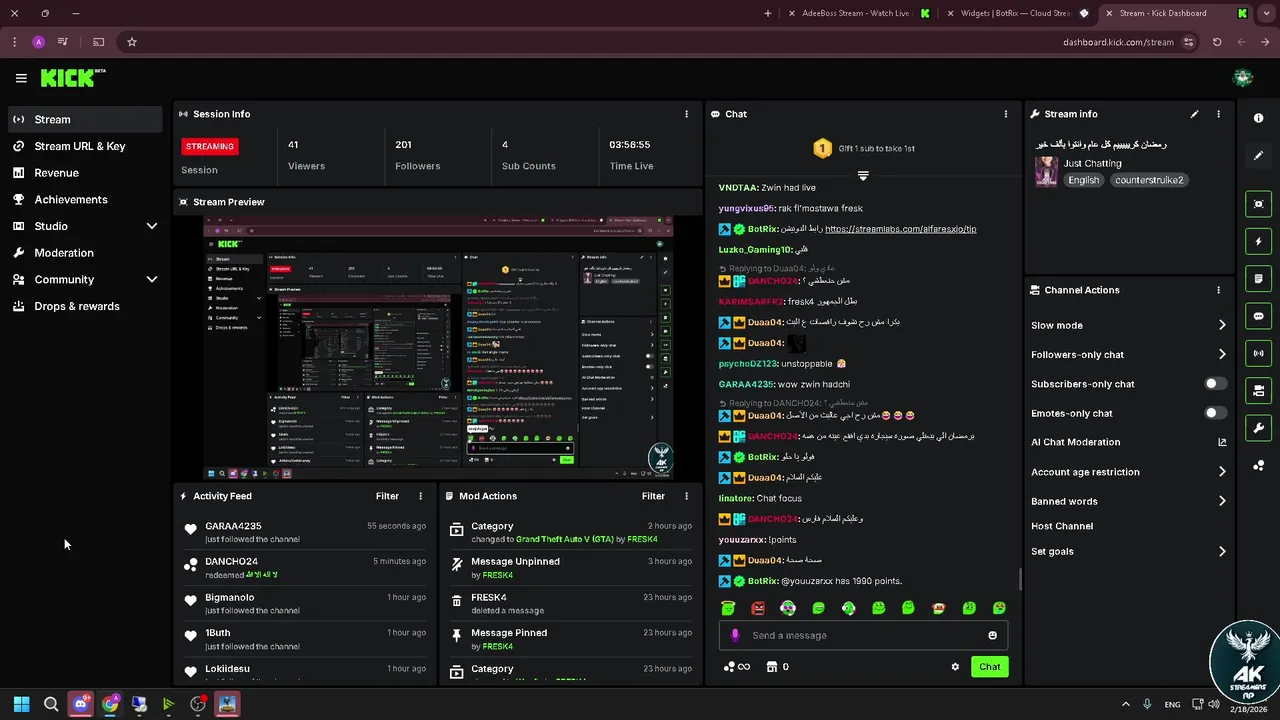Click taskbar search icon
The width and height of the screenshot is (1280, 720).
(51, 704)
